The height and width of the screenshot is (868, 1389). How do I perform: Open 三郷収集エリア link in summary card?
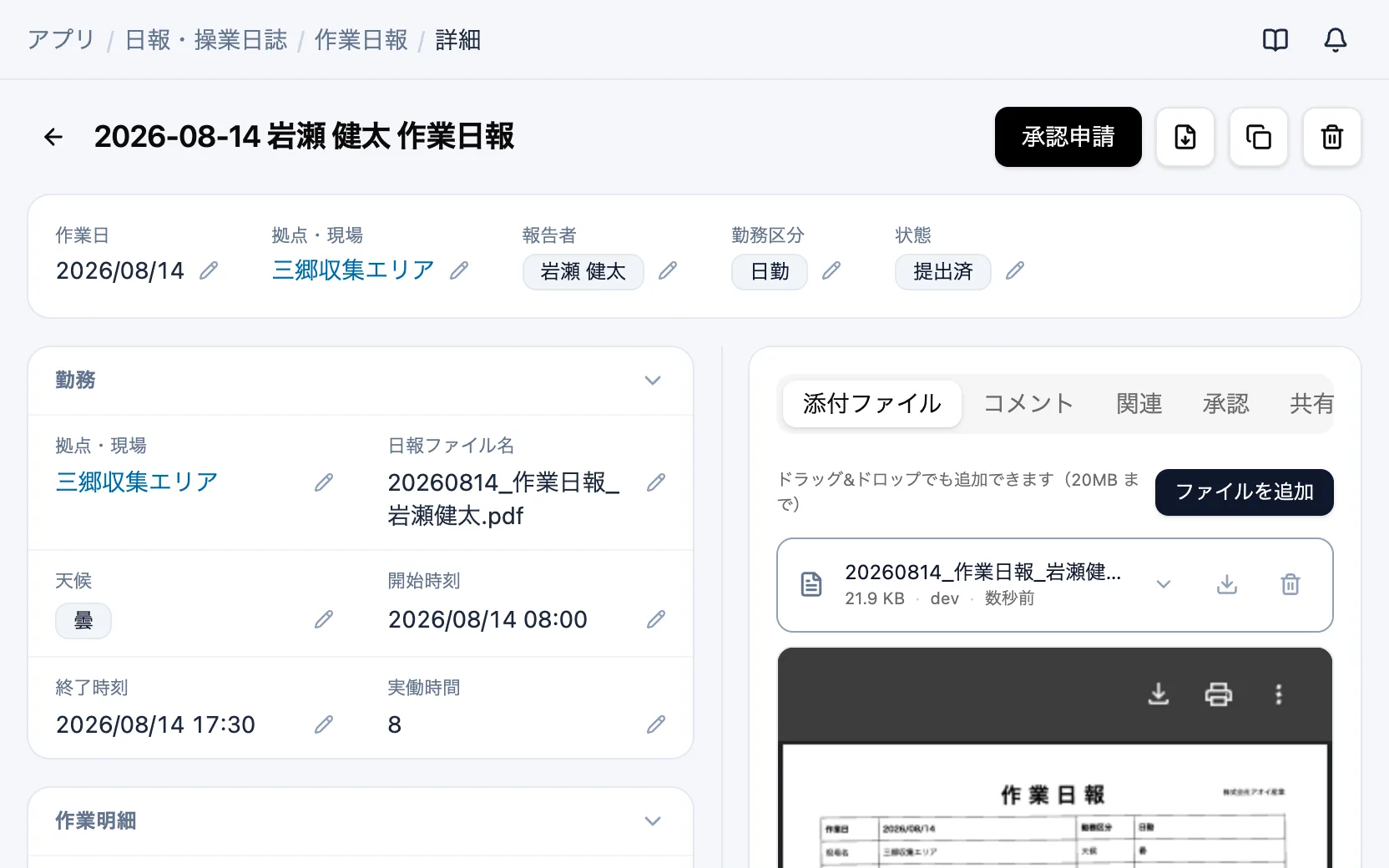tap(353, 270)
